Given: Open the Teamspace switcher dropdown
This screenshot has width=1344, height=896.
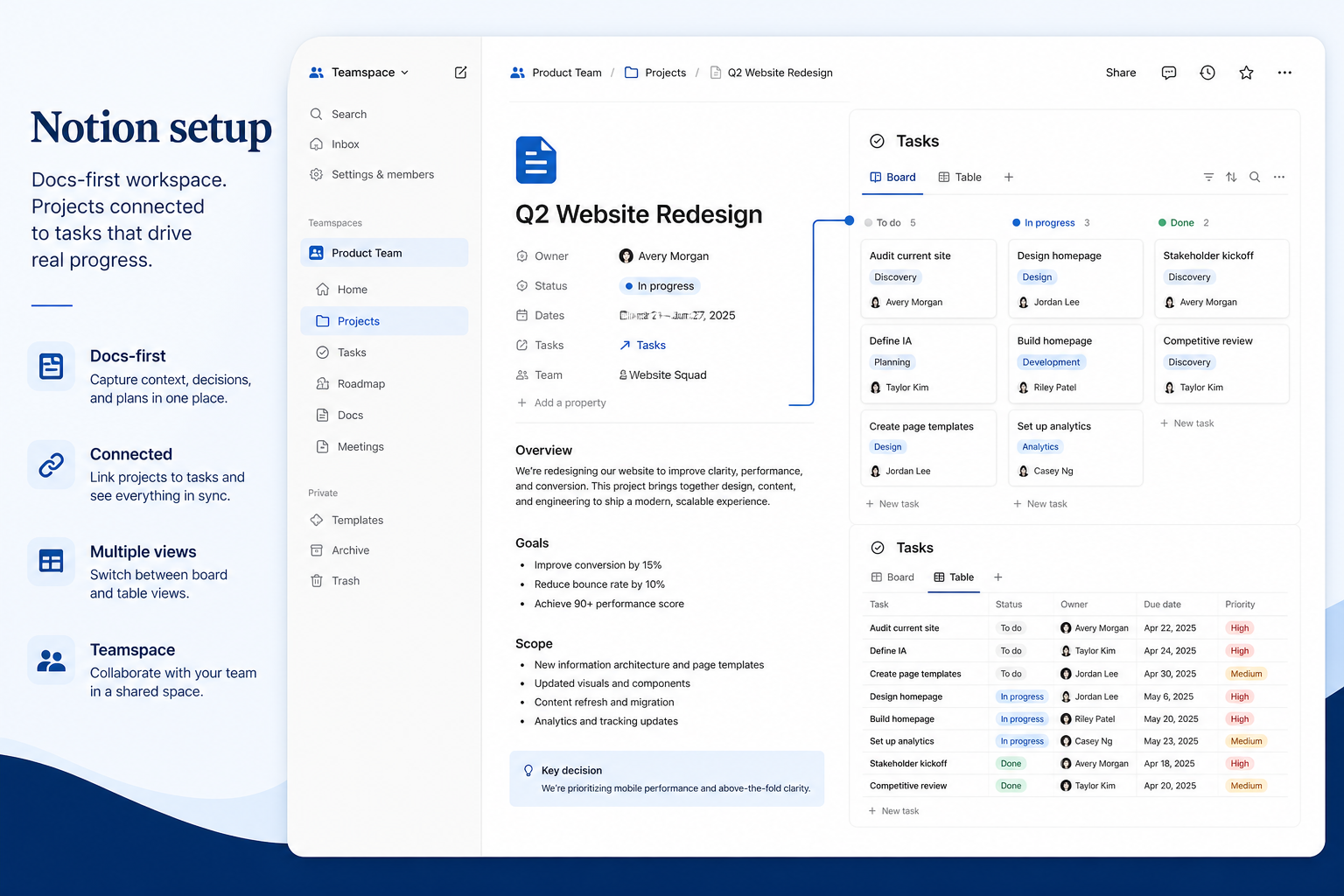Looking at the screenshot, I should (359, 73).
